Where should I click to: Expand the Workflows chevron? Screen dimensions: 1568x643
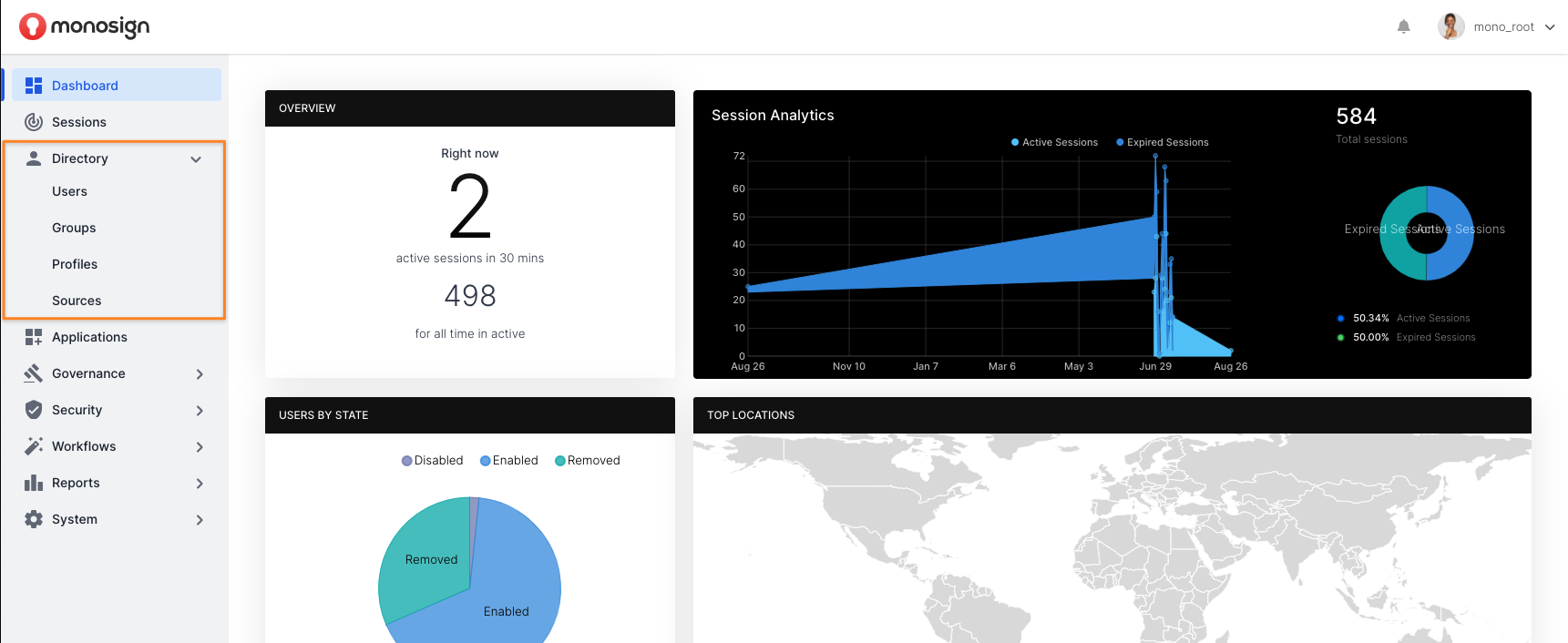coord(200,447)
